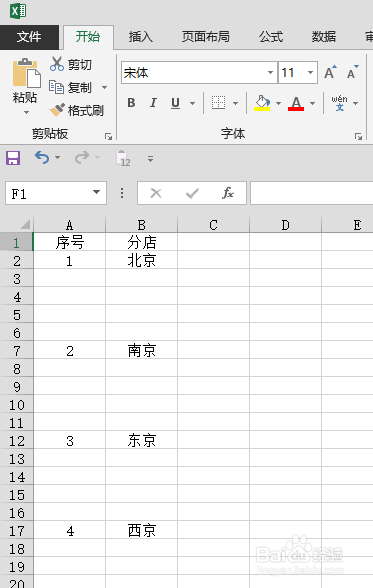The image size is (373, 588).
Task: Expand the Name Box dropdown arrow
Action: pos(97,192)
